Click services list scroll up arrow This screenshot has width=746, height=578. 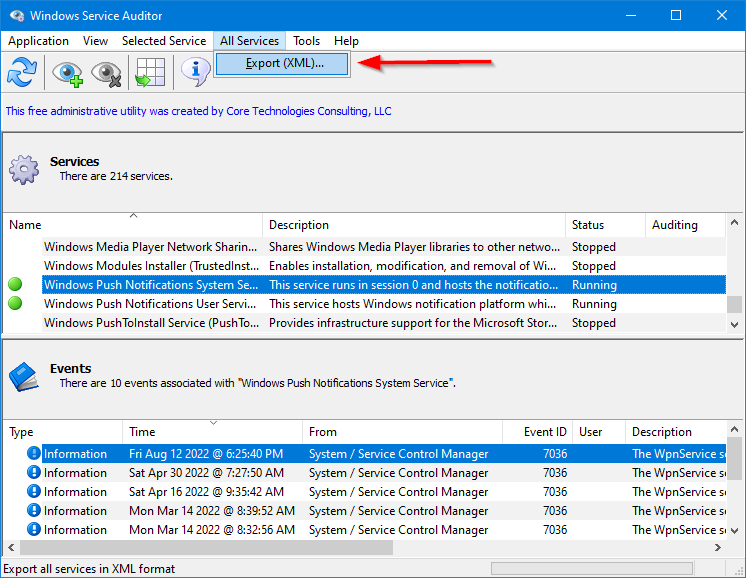pyautogui.click(x=735, y=221)
